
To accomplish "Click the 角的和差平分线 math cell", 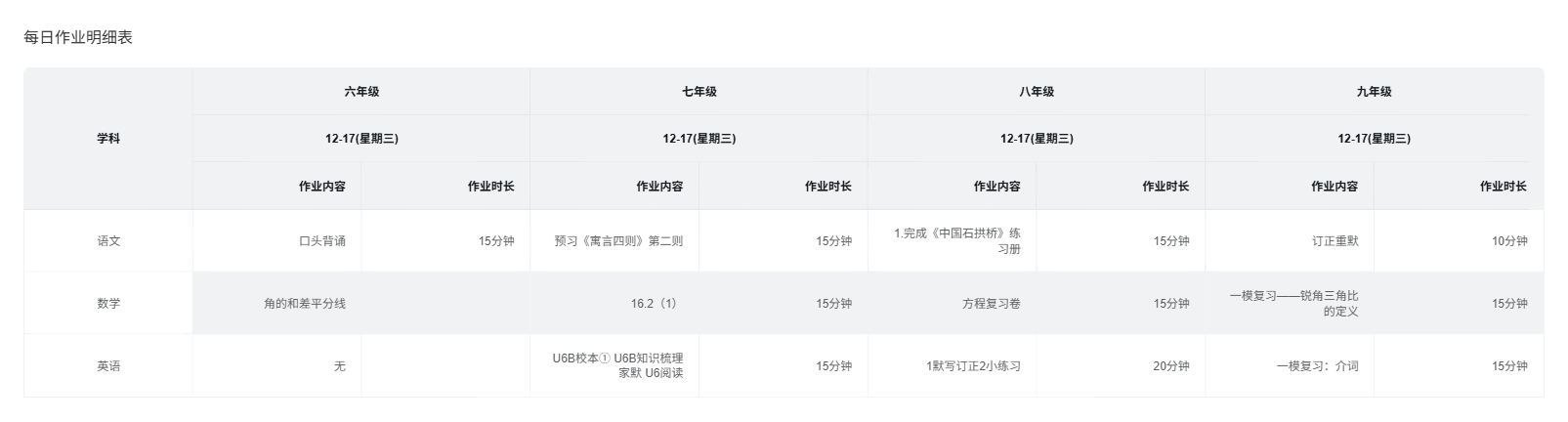I will [x=305, y=304].
